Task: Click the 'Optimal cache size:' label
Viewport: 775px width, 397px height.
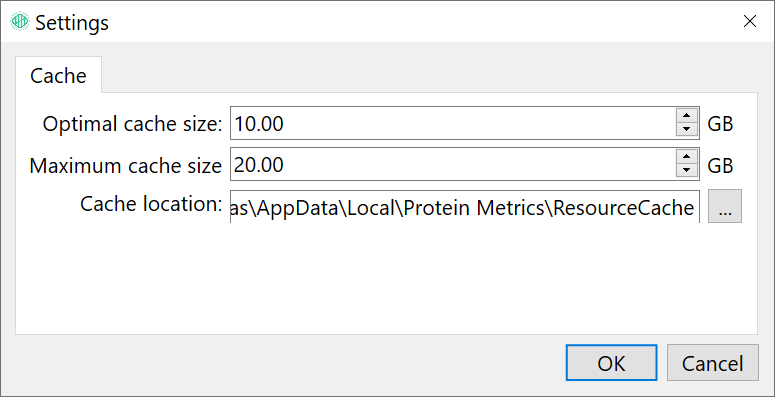Action: point(132,124)
